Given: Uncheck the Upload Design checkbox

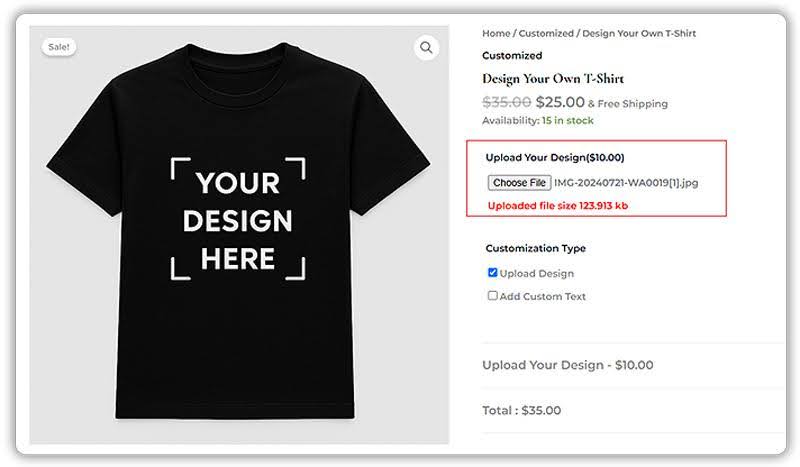Looking at the screenshot, I should pyautogui.click(x=492, y=273).
